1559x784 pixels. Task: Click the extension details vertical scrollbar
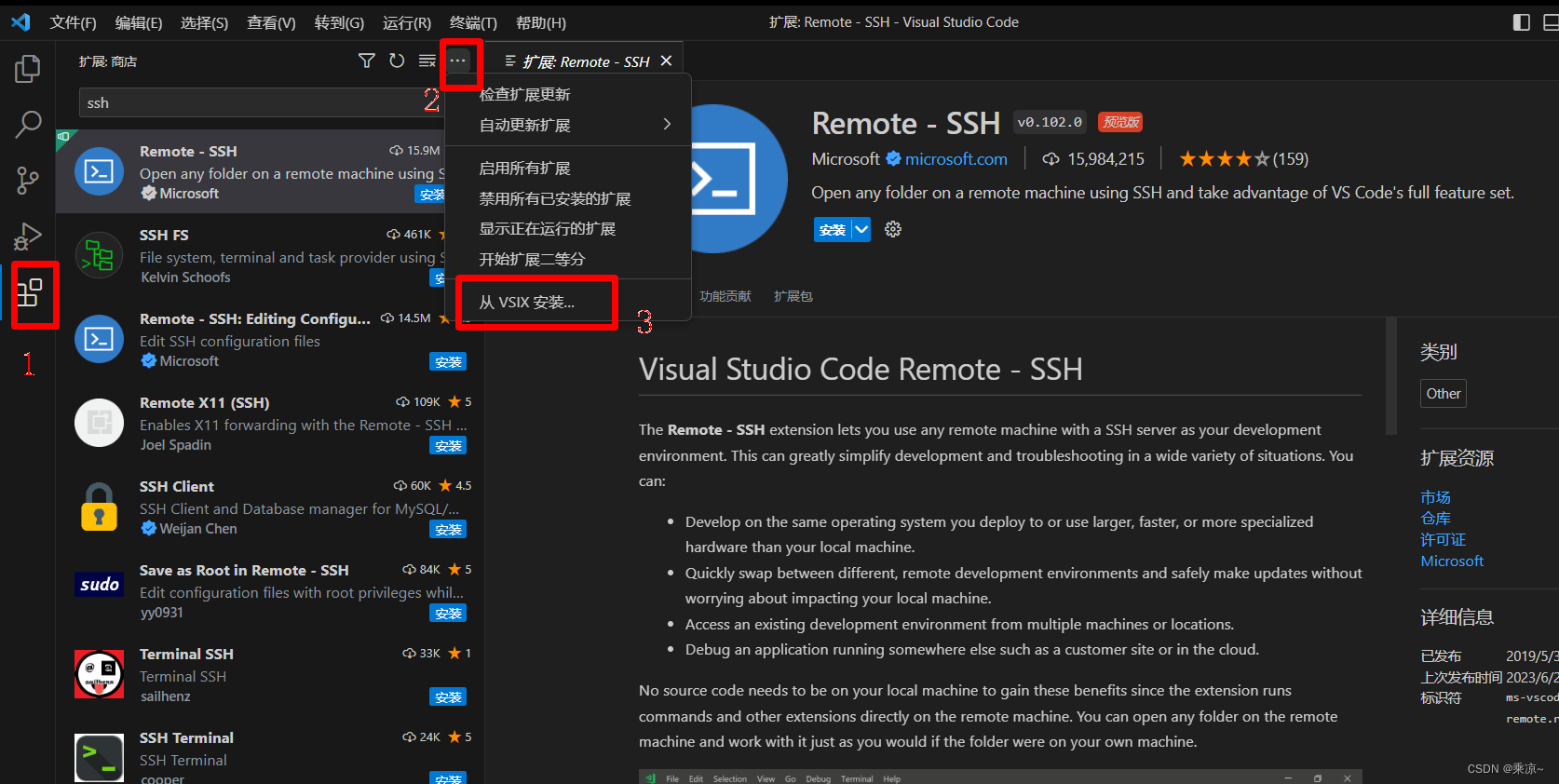[1391, 376]
